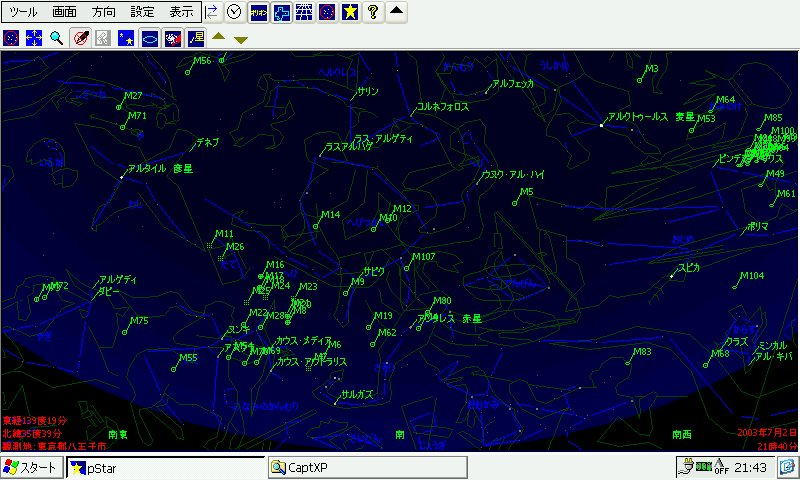Image resolution: width=800 pixels, height=480 pixels.
Task: Click the olive down triangle arrow
Action: click(x=241, y=40)
